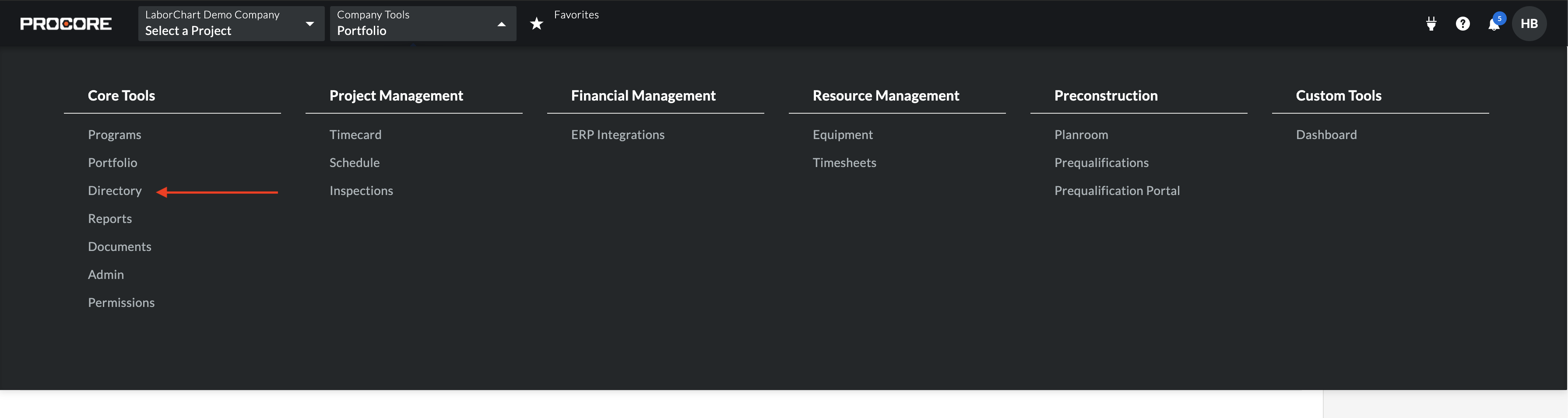1568x418 pixels.
Task: Go to Reports in Core Tools
Action: click(109, 219)
